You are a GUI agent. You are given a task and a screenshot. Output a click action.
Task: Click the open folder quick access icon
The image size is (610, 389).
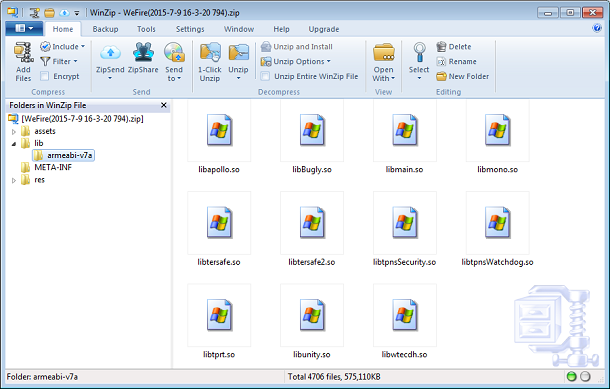(49, 13)
